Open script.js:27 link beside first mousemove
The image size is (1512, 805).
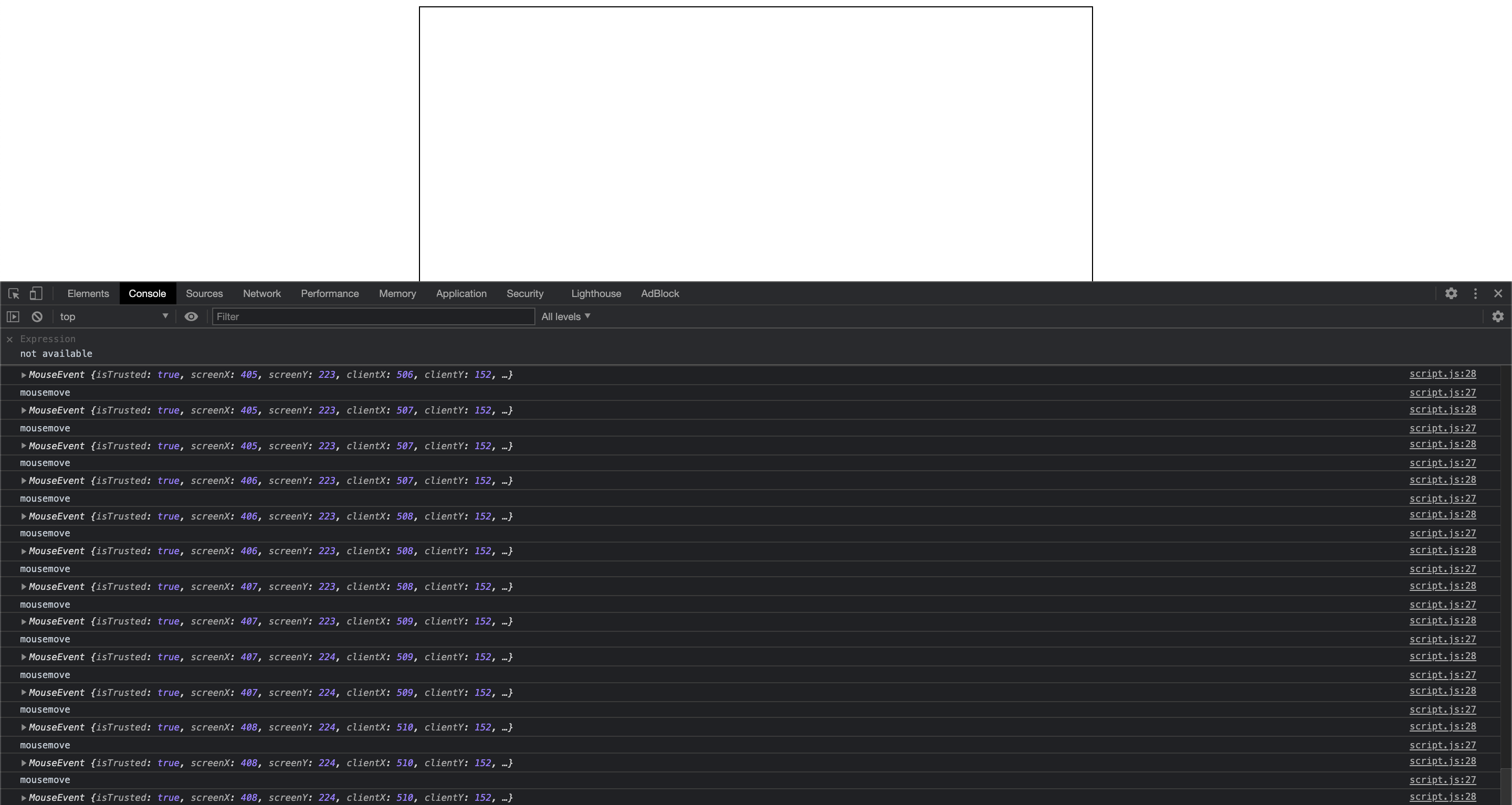1442,393
